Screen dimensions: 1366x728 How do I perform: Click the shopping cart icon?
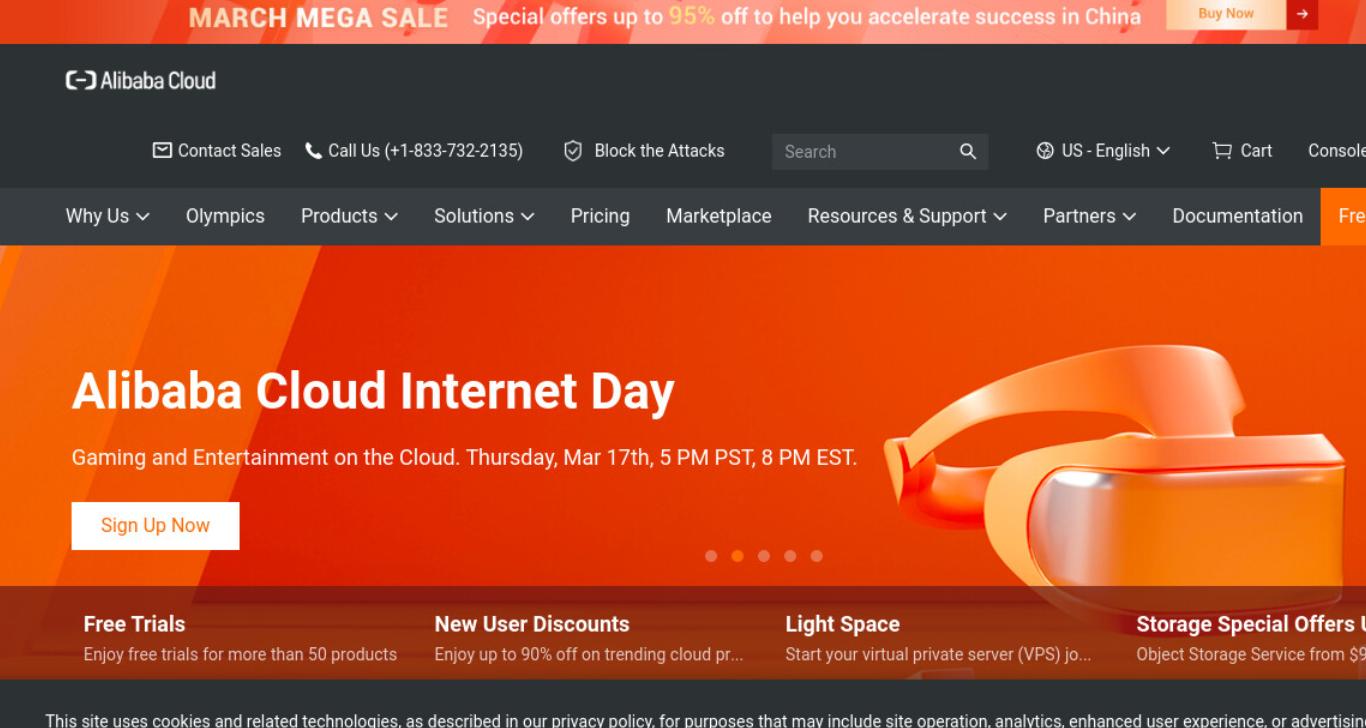click(1222, 151)
